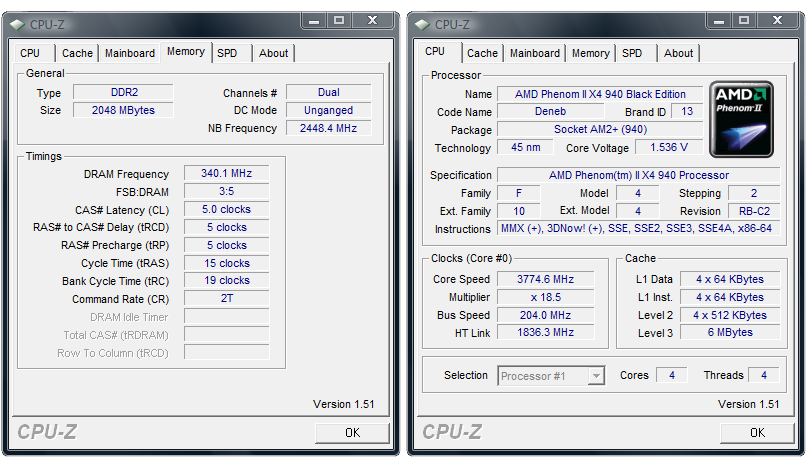This screenshot has height=474, width=807.
Task: Click the processor name AMD Phenom II X4 940 Black Edition
Action: tap(600, 94)
